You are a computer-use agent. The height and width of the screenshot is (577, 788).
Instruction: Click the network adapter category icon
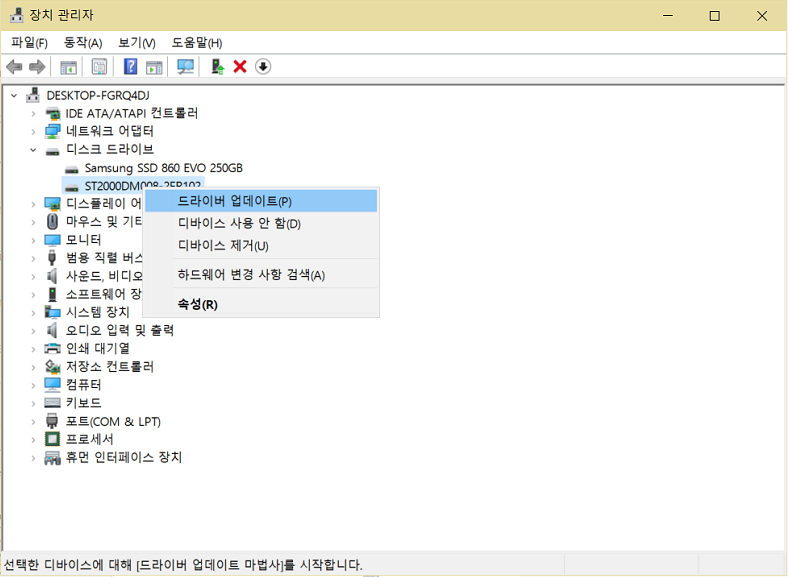coord(53,132)
